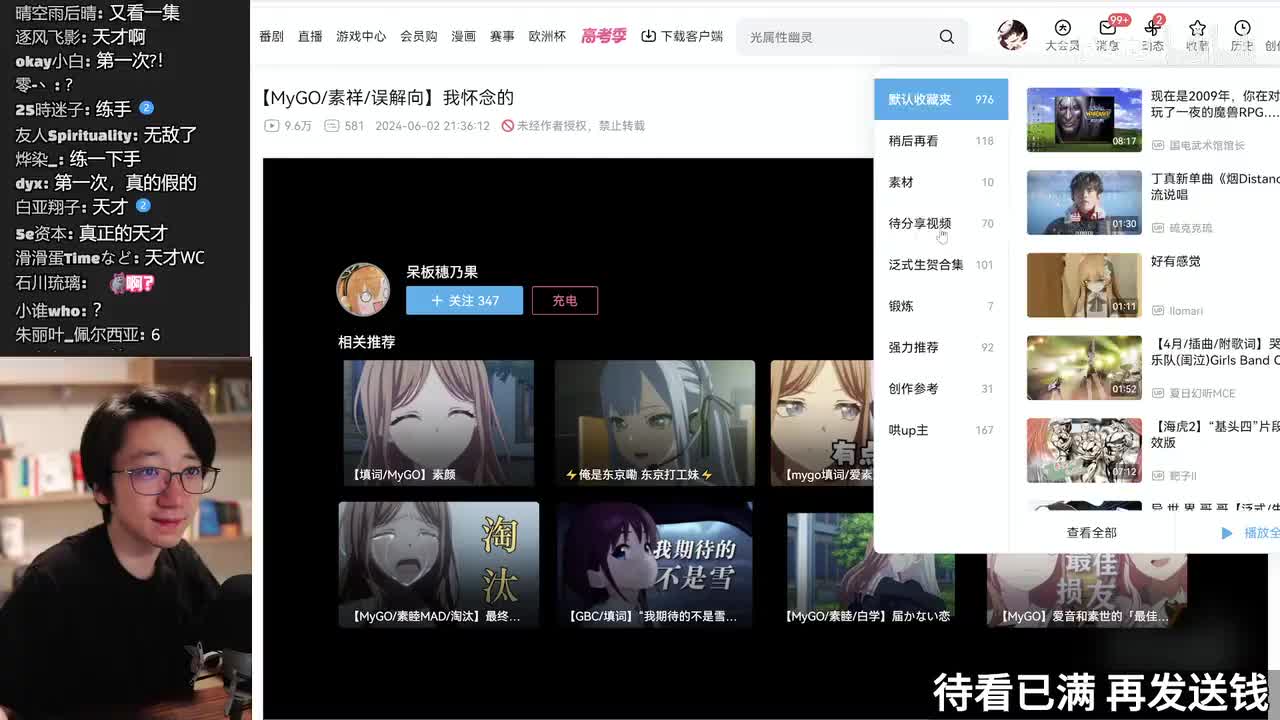Select the 锻炼 folder

[x=941, y=306]
